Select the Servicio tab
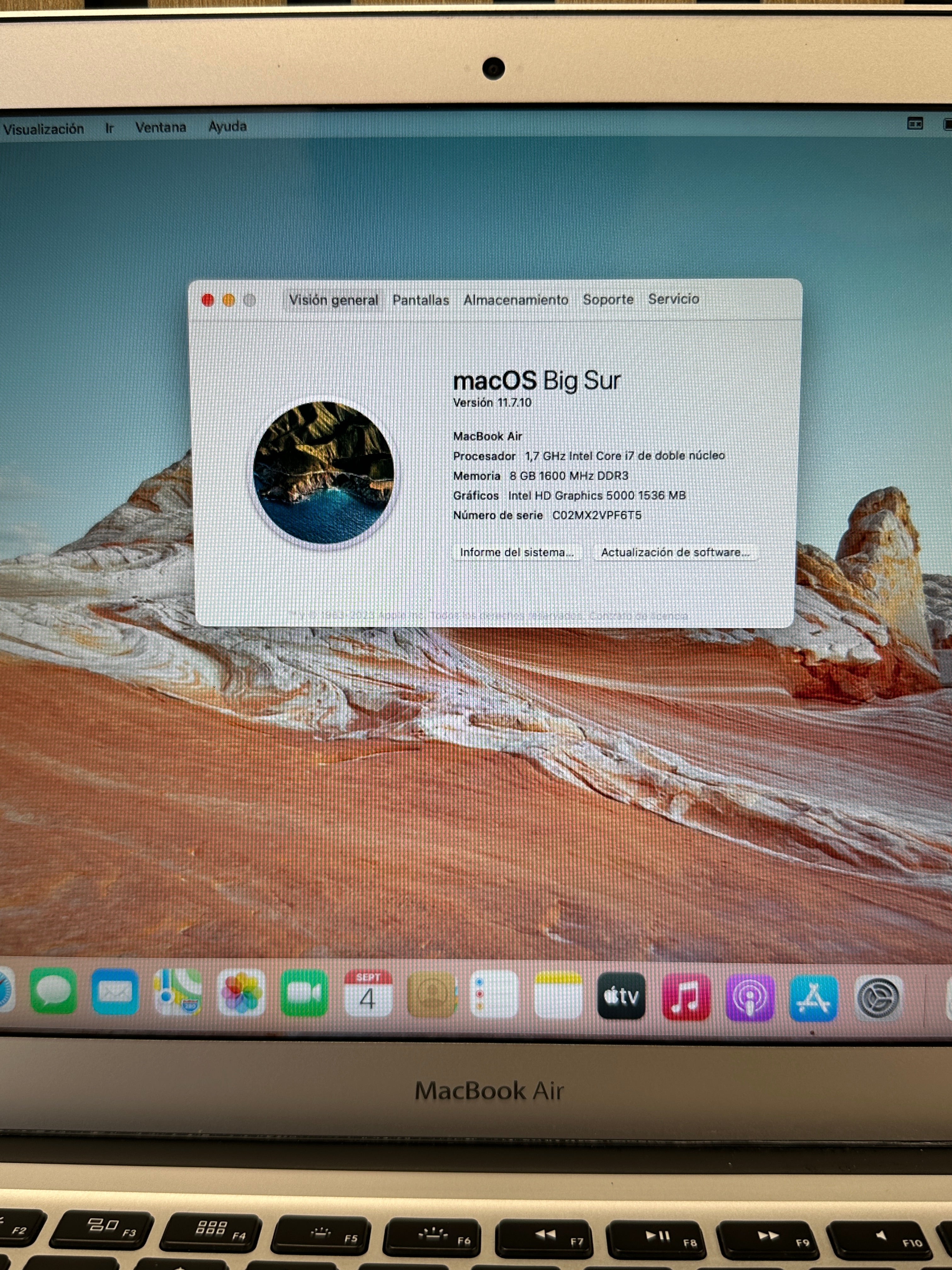The width and height of the screenshot is (952, 1270). pos(674,299)
